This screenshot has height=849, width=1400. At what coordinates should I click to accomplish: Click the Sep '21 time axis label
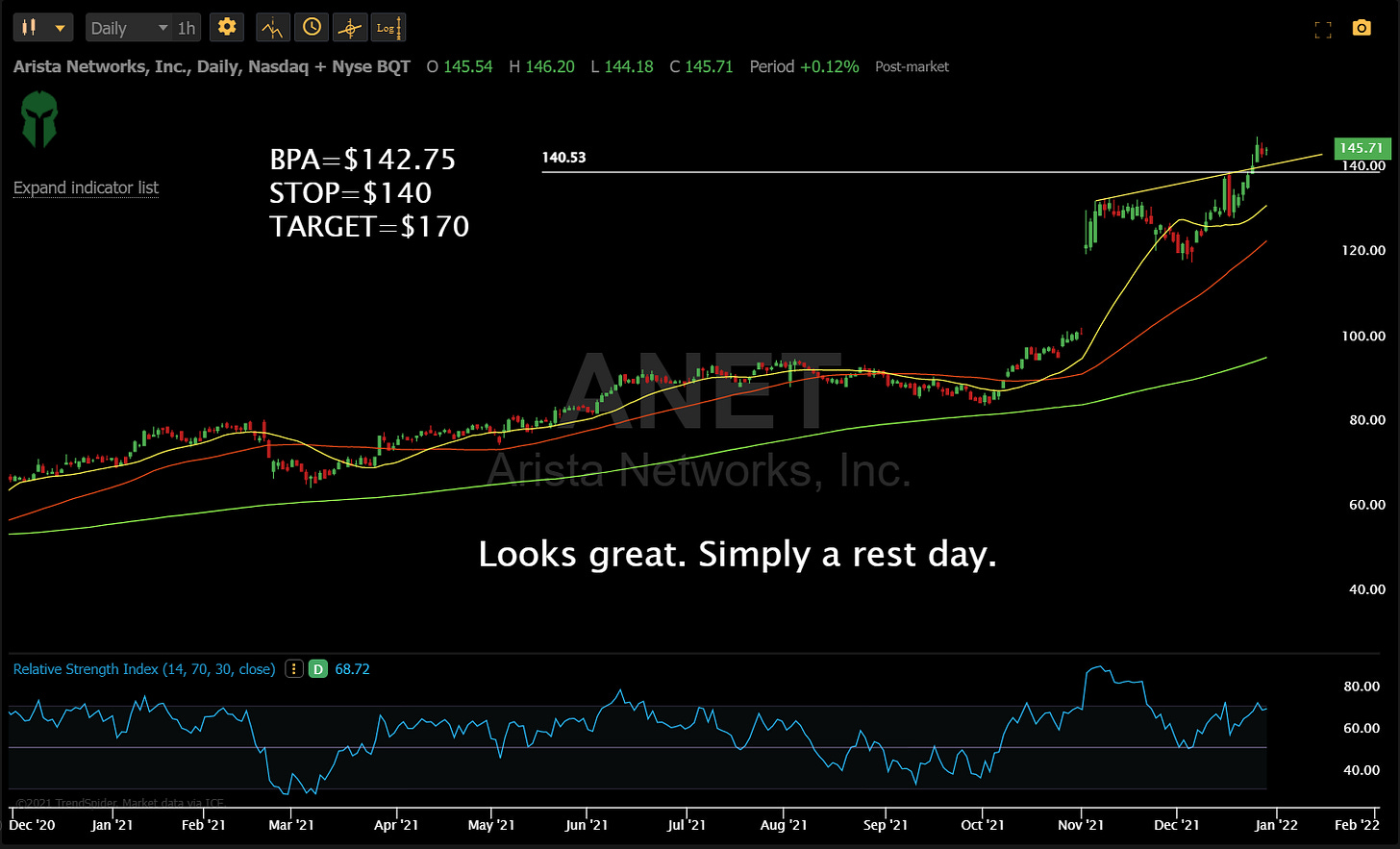click(886, 825)
